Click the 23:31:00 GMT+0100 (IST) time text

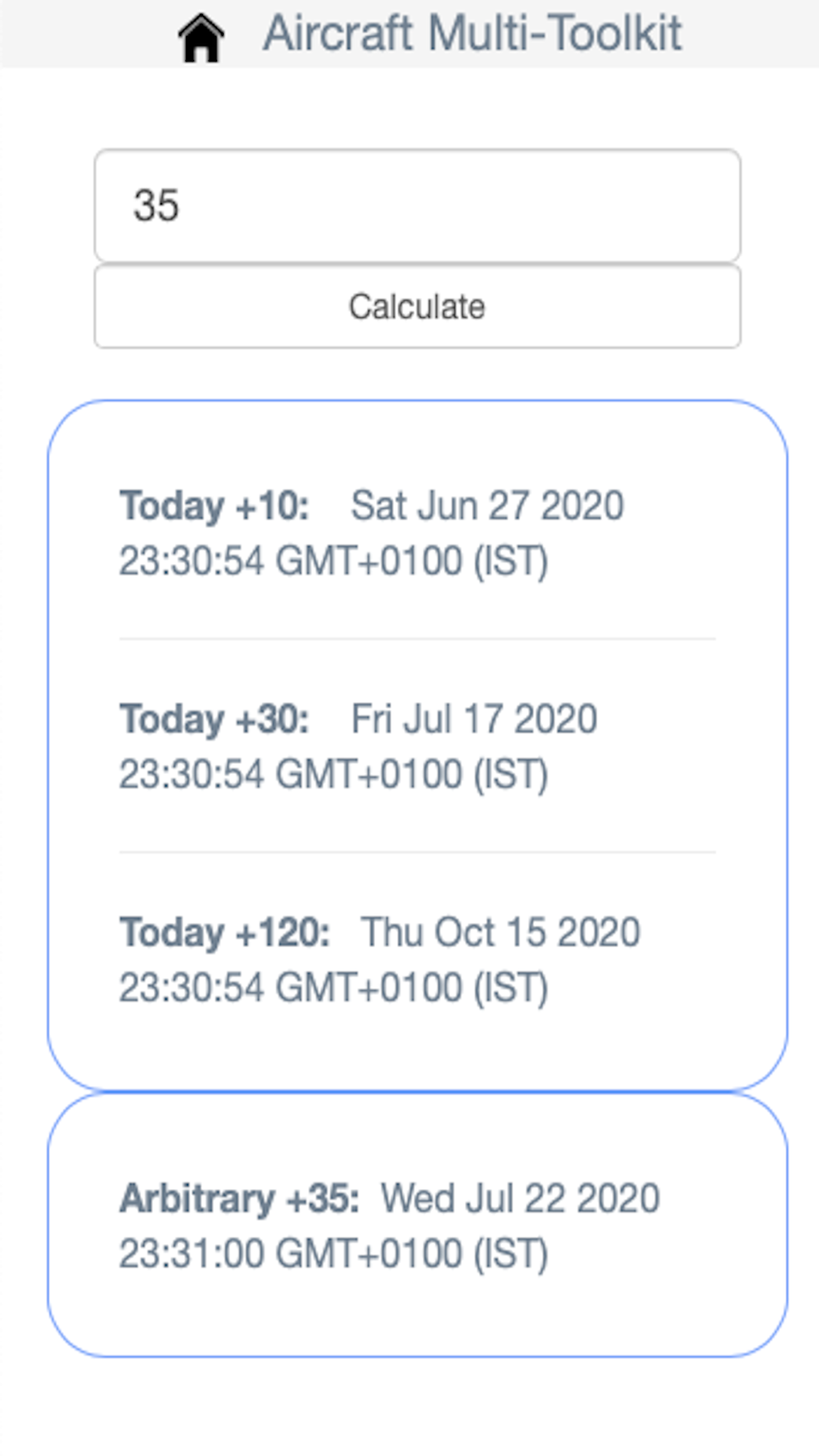click(x=334, y=1255)
